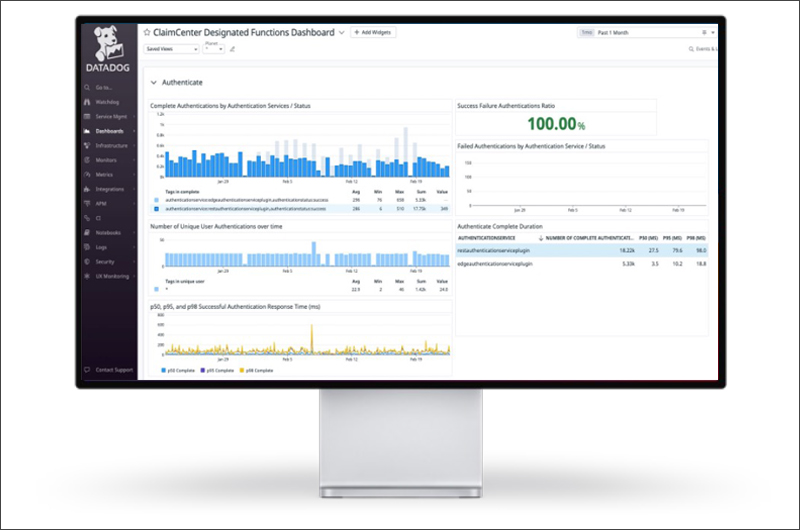This screenshot has height=530, width=800.
Task: Open APM in the sidebar
Action: click(x=100, y=203)
